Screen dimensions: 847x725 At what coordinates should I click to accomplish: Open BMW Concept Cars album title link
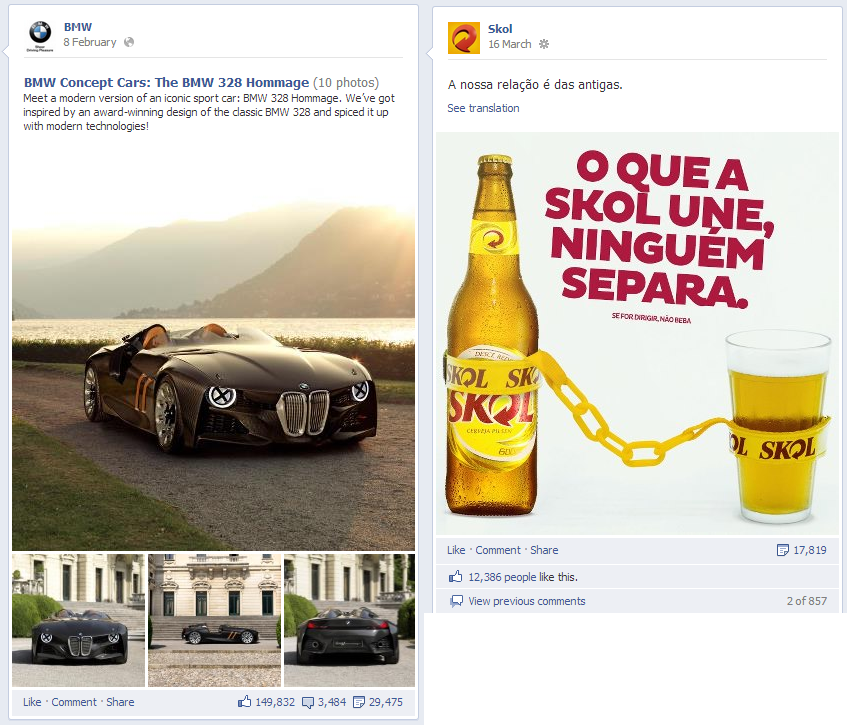pos(166,83)
